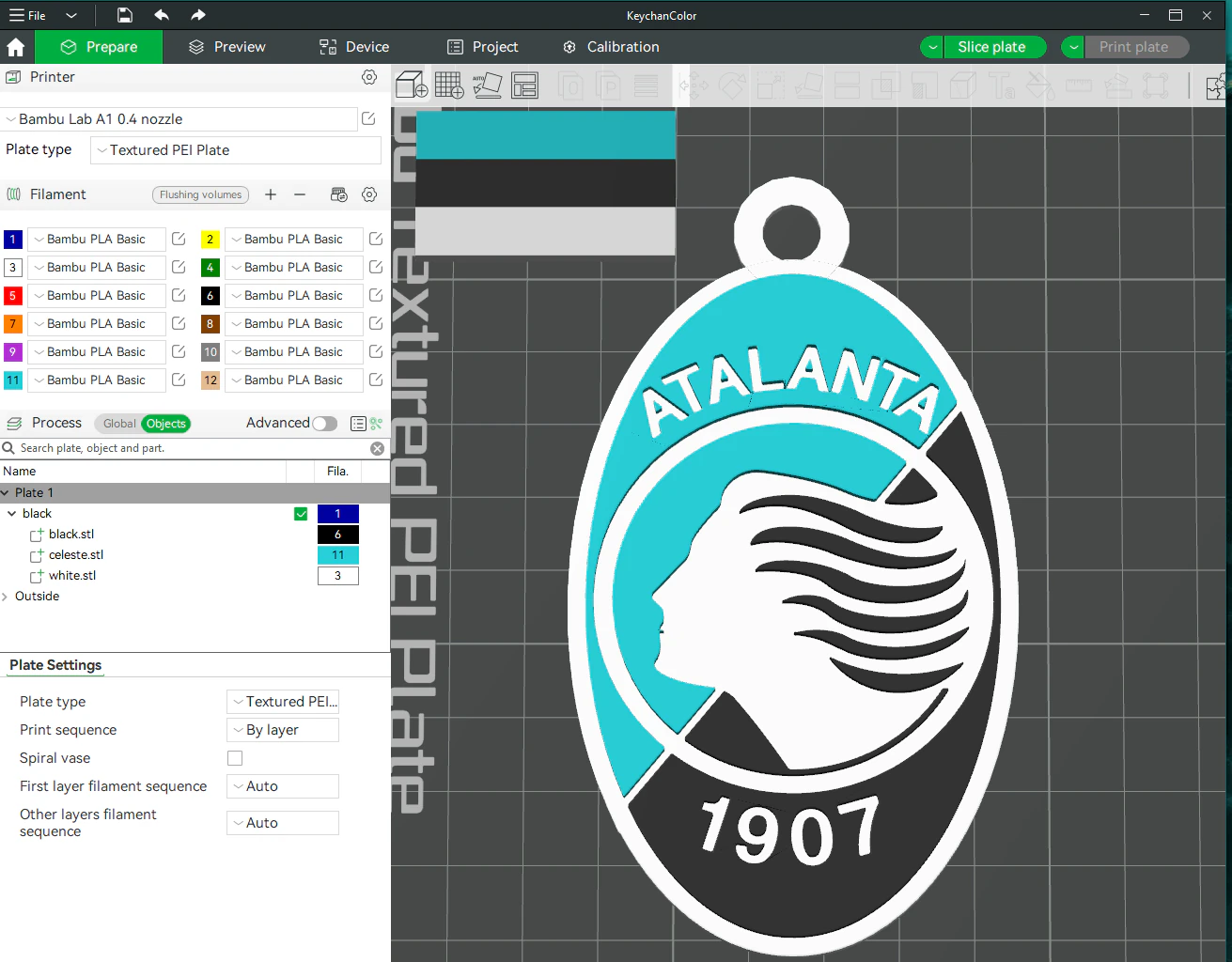Select the Plate Settings heading tab

pyautogui.click(x=55, y=665)
